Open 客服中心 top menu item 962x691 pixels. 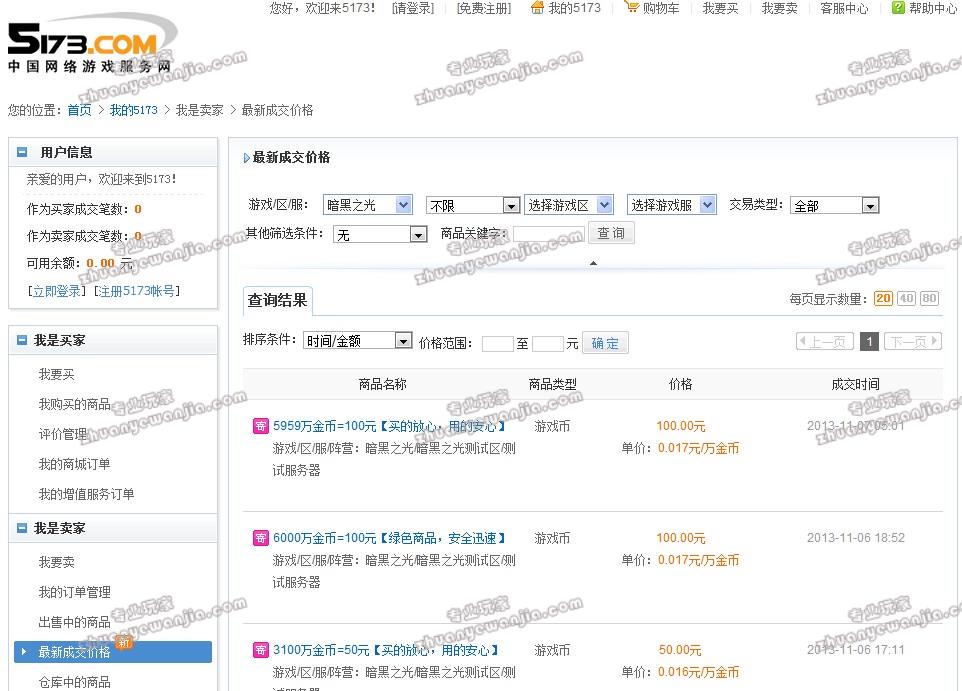[x=844, y=8]
